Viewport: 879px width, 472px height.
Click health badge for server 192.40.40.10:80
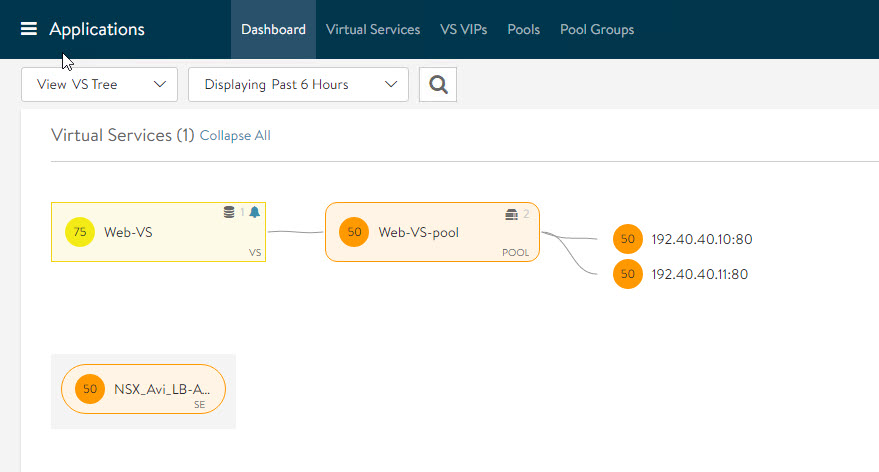pyautogui.click(x=627, y=239)
